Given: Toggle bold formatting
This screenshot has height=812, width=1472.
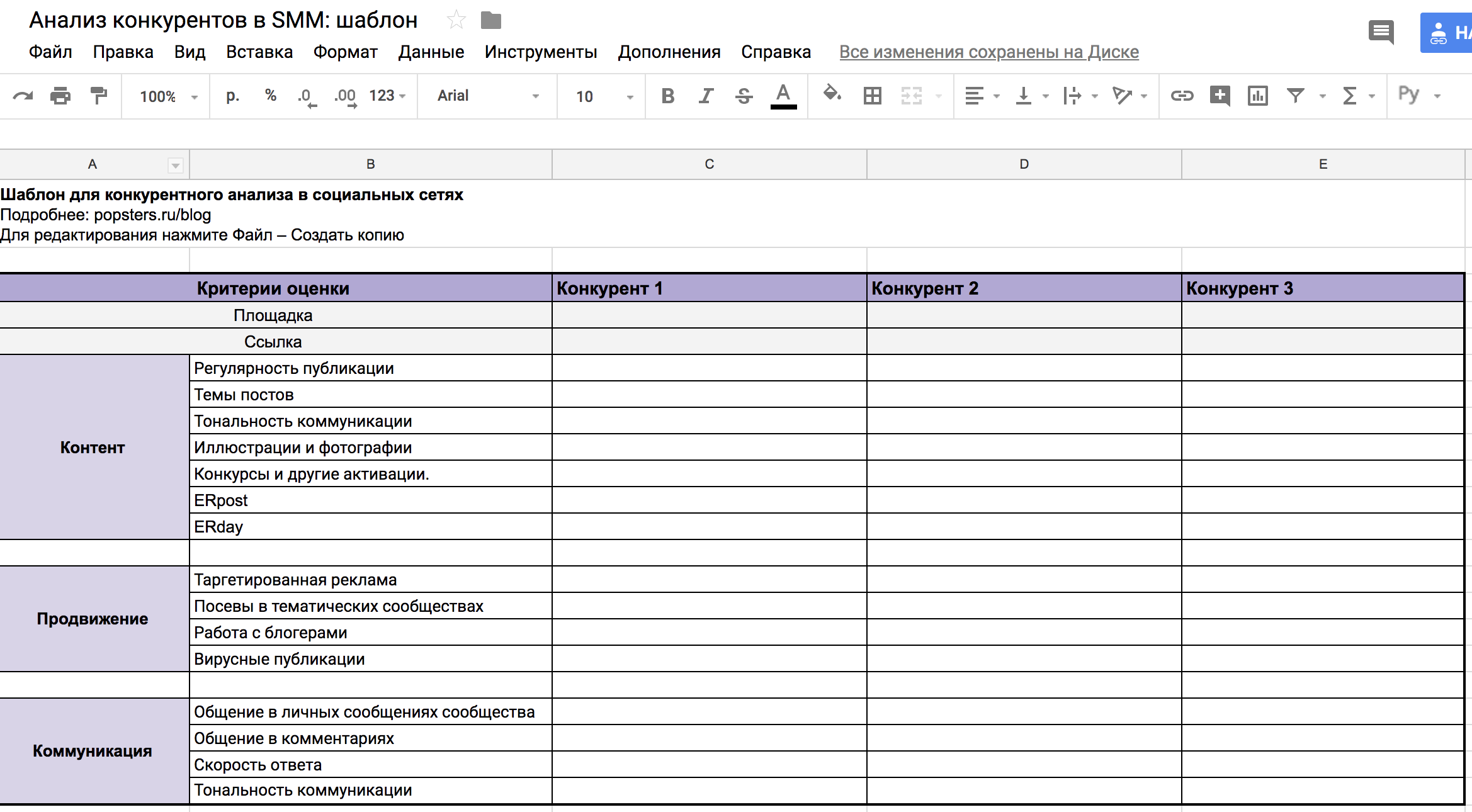Looking at the screenshot, I should coord(668,96).
